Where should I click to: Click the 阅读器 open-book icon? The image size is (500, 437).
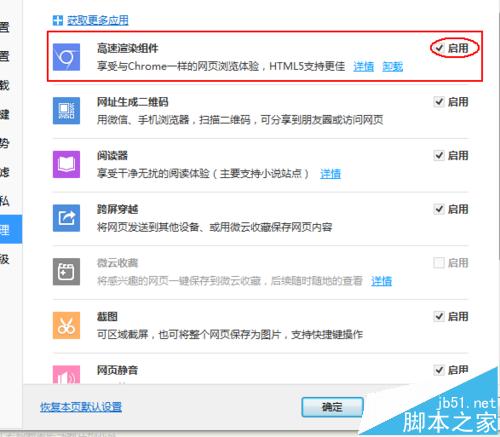pyautogui.click(x=66, y=164)
